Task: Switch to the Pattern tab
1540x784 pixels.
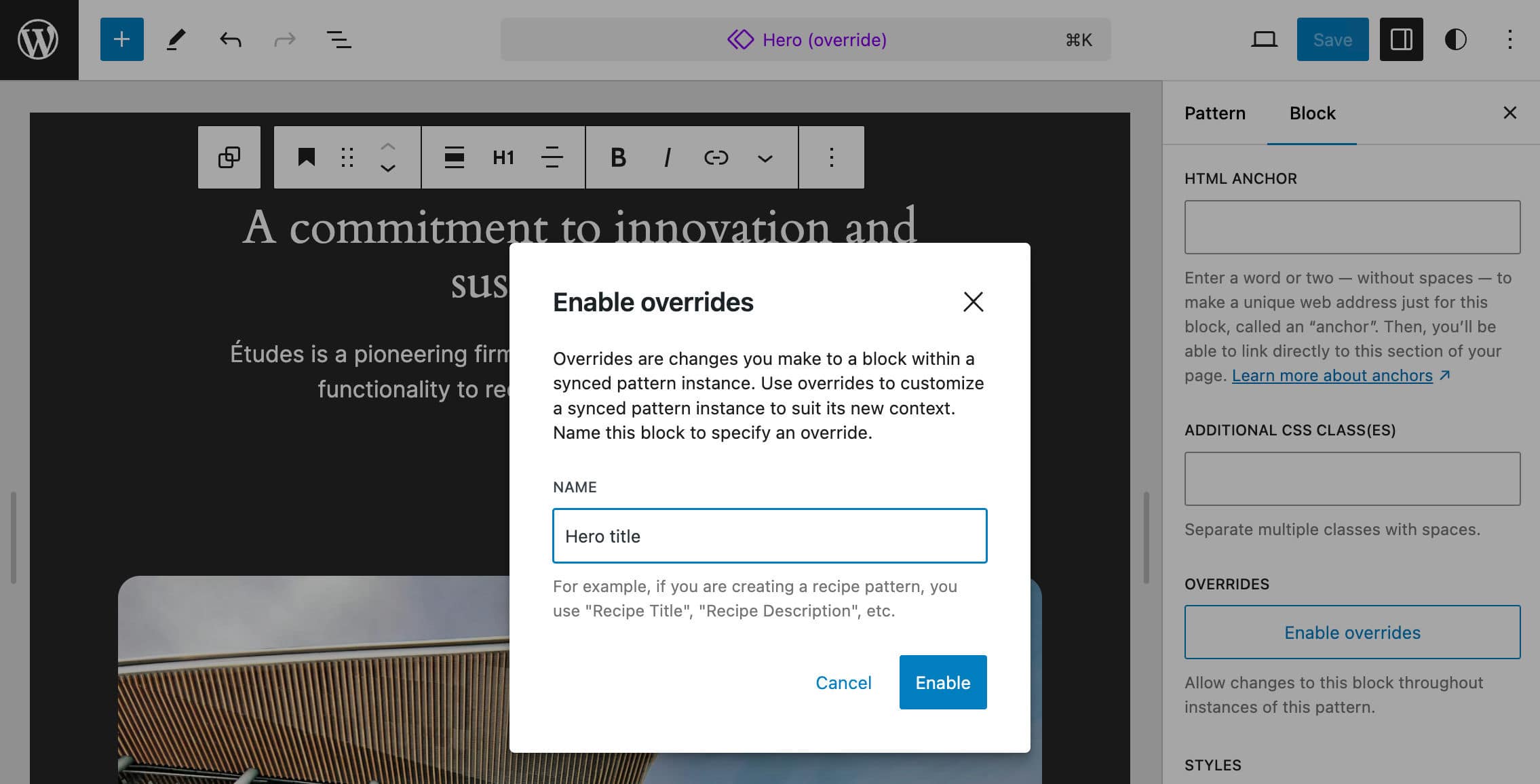Action: click(1215, 112)
